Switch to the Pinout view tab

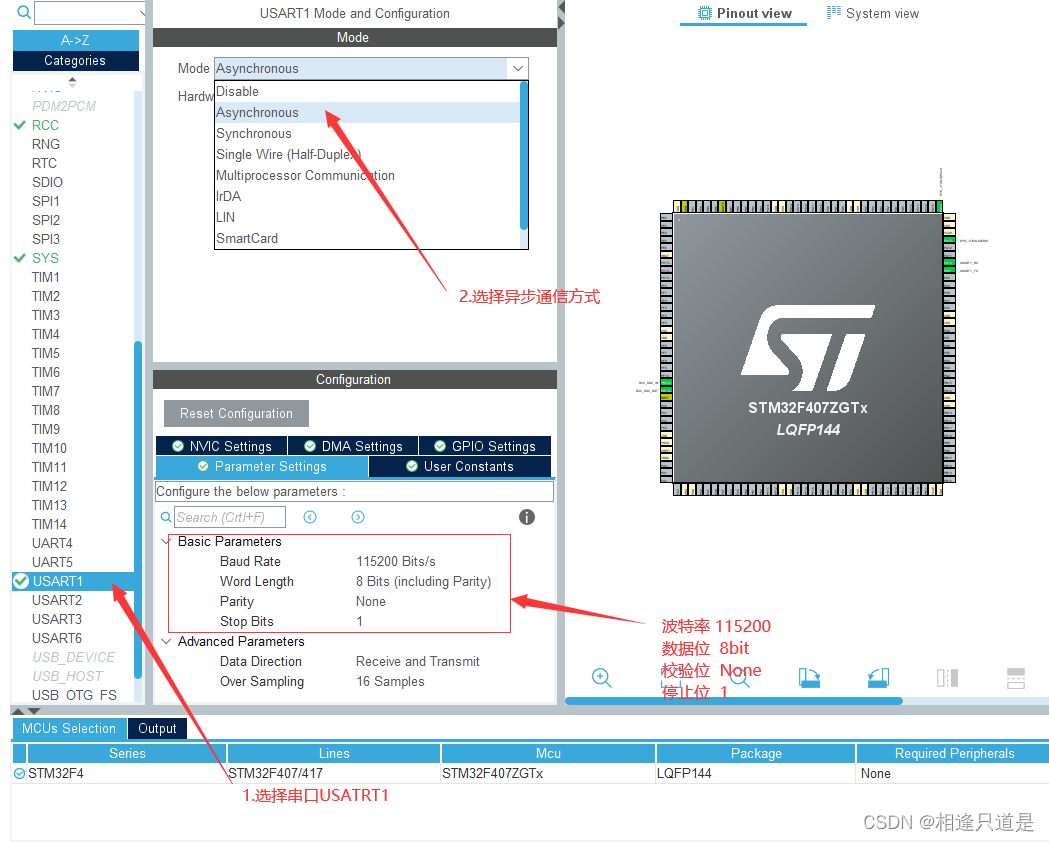[743, 13]
